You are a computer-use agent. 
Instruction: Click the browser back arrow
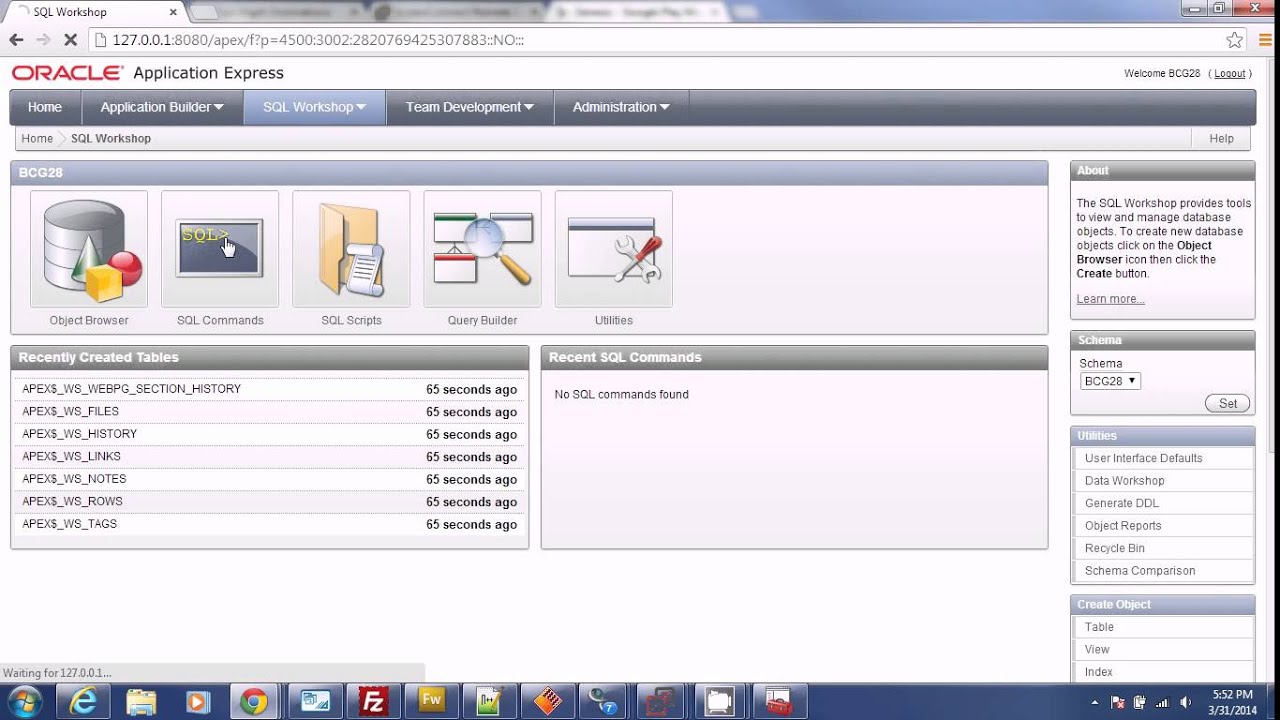(16, 40)
